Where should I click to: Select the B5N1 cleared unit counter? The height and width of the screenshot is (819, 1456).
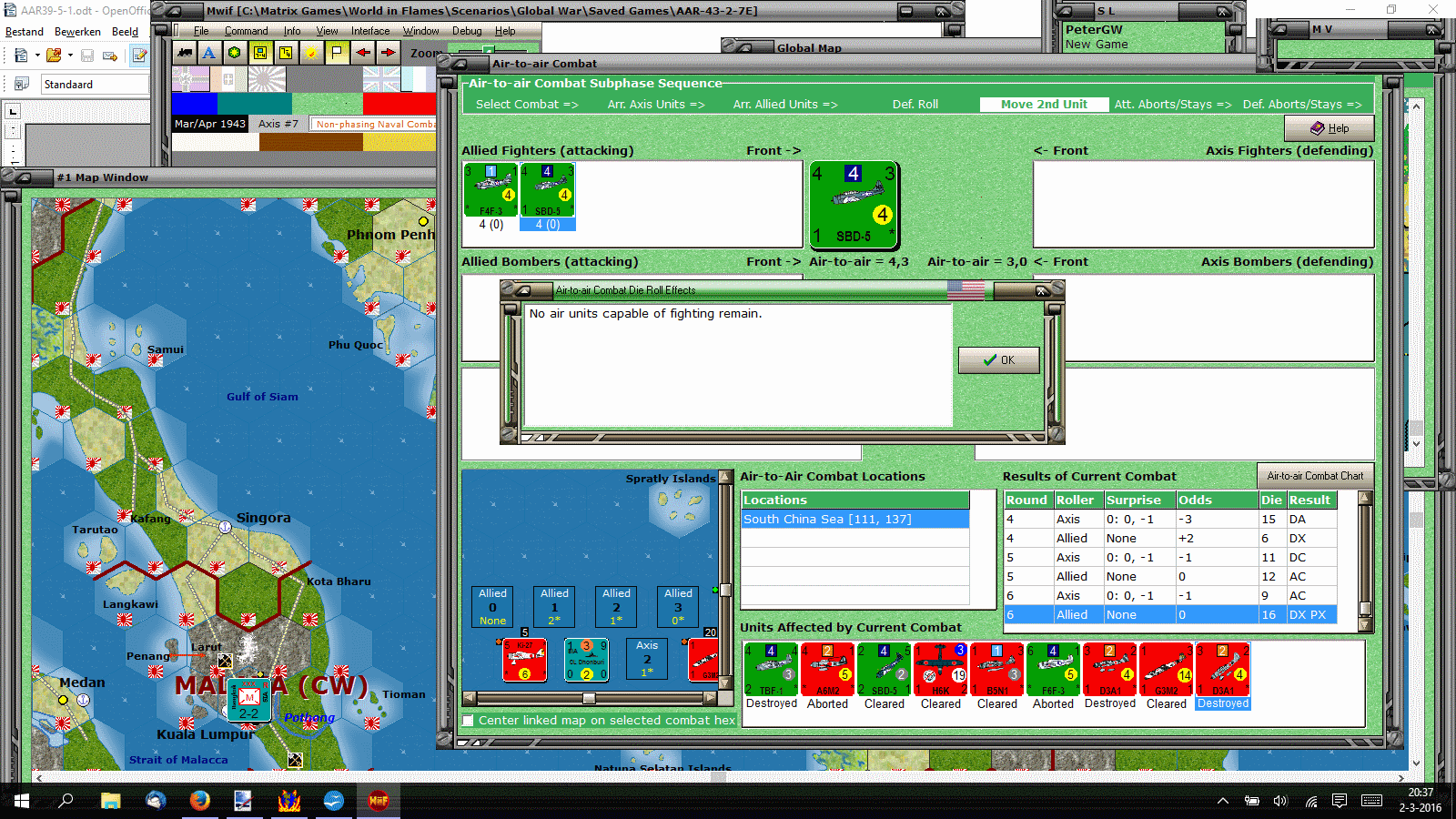996,670
